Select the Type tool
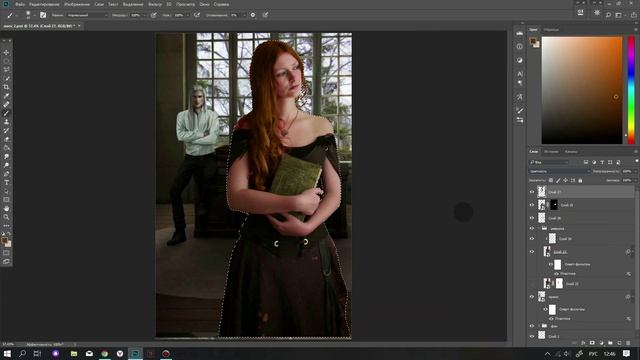 click(x=6, y=182)
